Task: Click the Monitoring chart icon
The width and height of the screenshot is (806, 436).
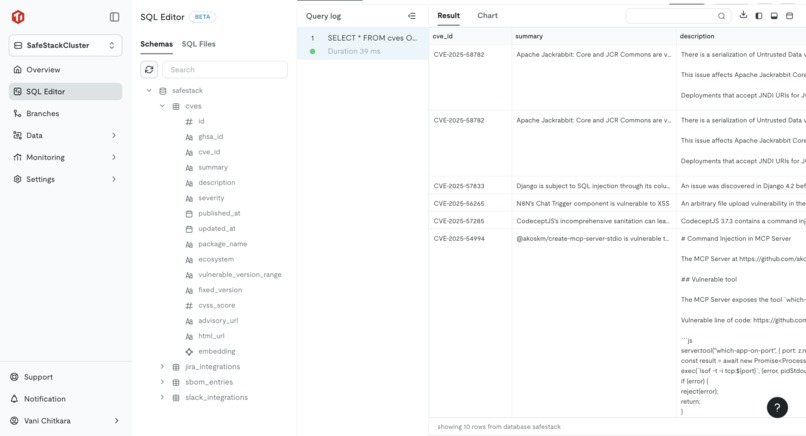Action: [x=17, y=157]
